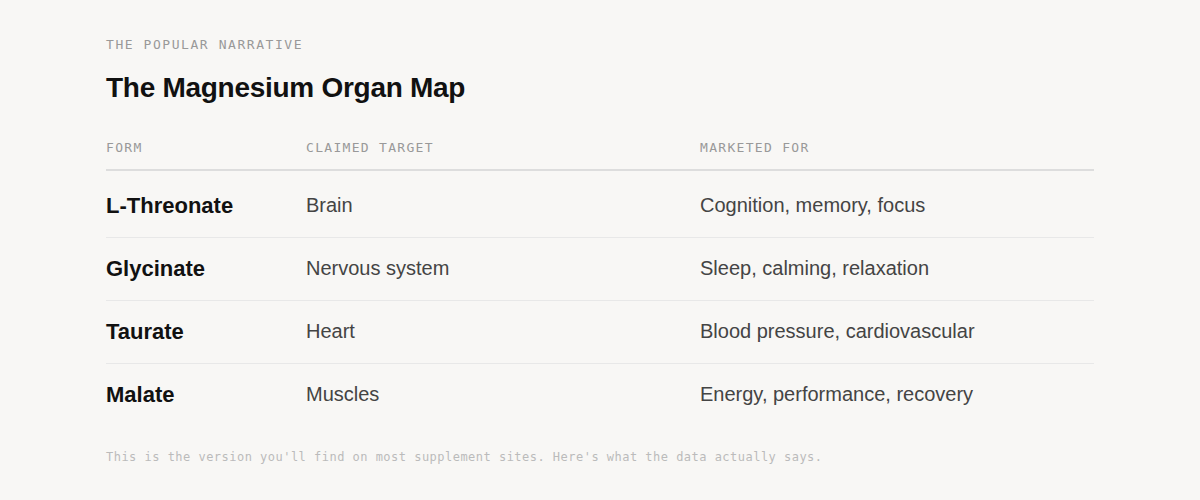Click the Energy, performance, recovery text

pos(835,395)
